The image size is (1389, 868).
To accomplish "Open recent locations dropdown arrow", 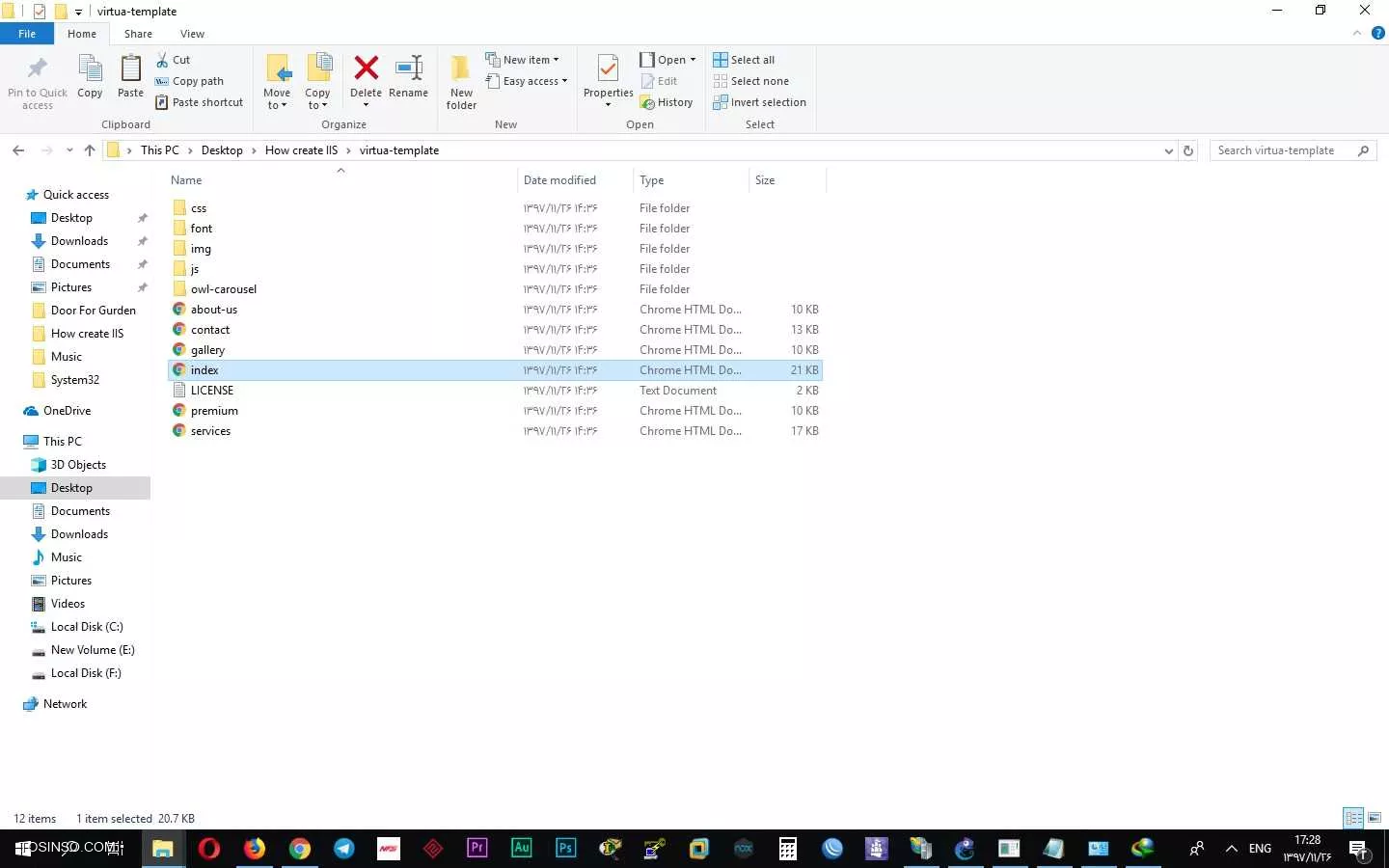I will pos(69,150).
